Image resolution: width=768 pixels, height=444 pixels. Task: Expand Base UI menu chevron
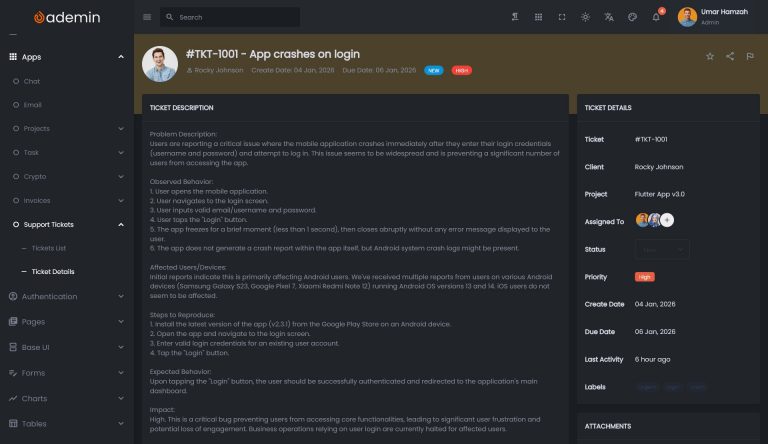click(120, 347)
